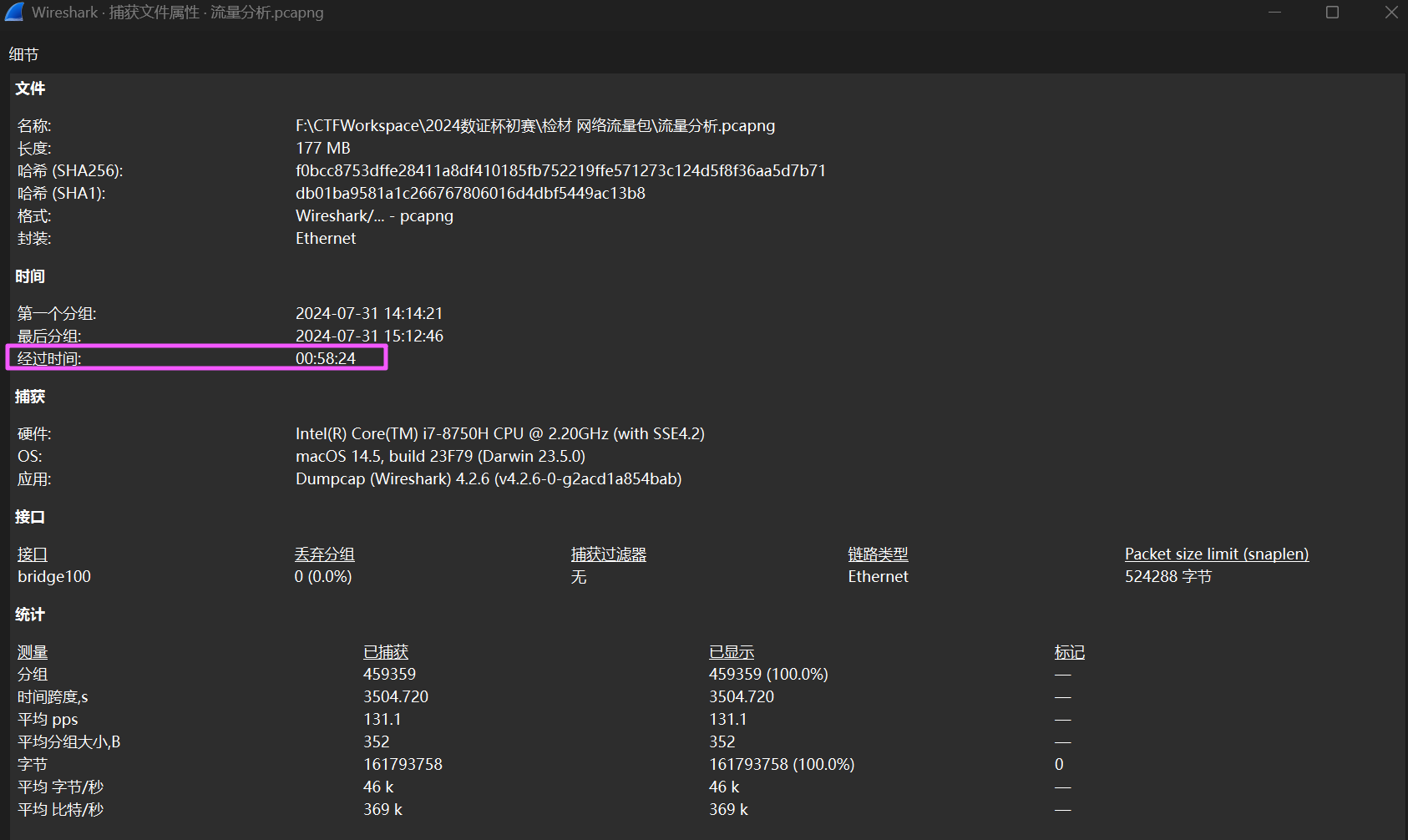Click the 经过时间 label

click(x=49, y=358)
